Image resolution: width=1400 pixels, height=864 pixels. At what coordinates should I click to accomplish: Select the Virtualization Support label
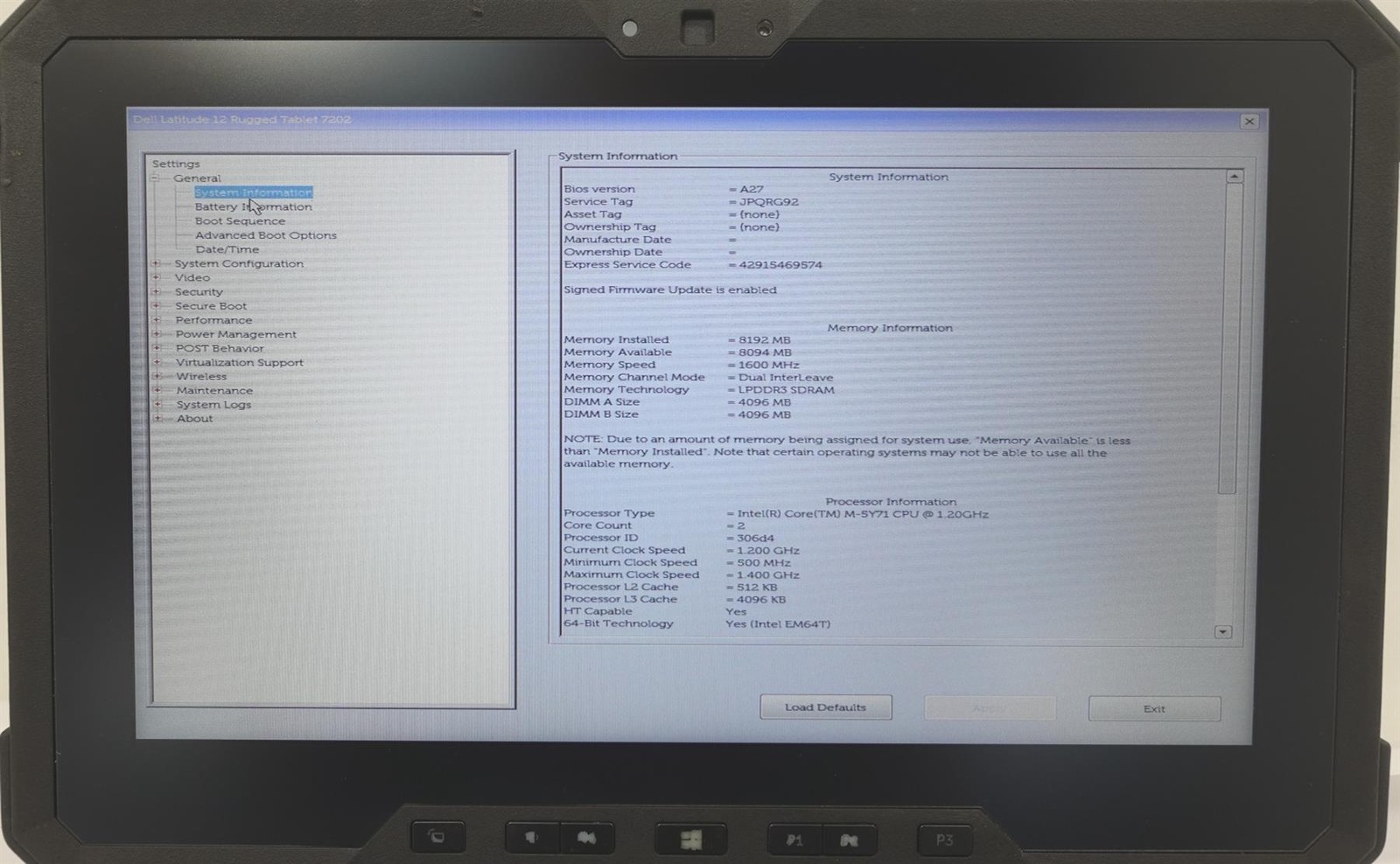240,362
